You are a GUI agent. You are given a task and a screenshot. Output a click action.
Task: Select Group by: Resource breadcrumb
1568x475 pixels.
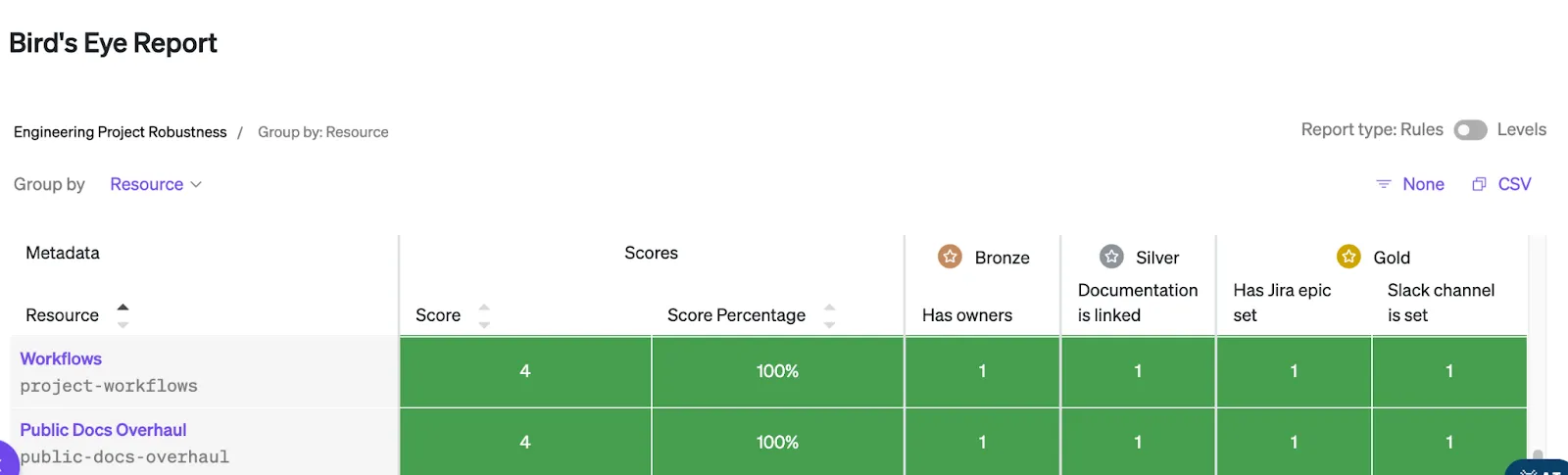point(322,132)
